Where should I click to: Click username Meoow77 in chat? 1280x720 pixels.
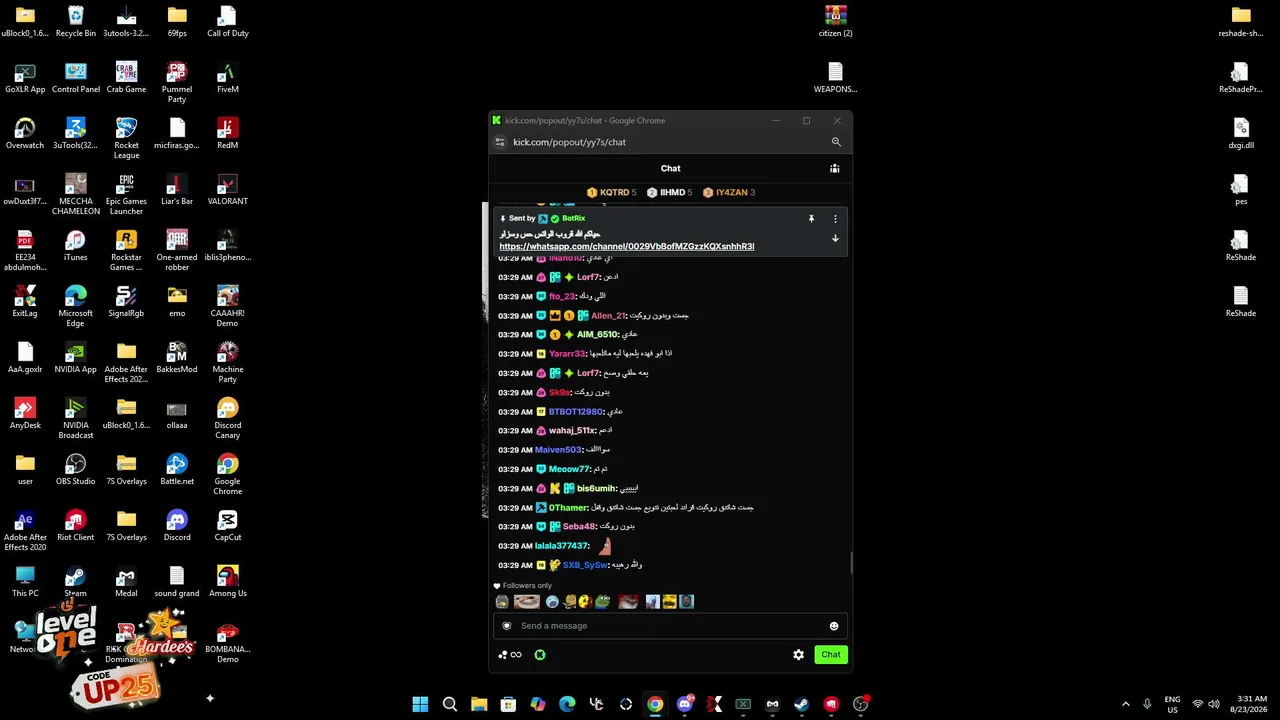tap(570, 469)
